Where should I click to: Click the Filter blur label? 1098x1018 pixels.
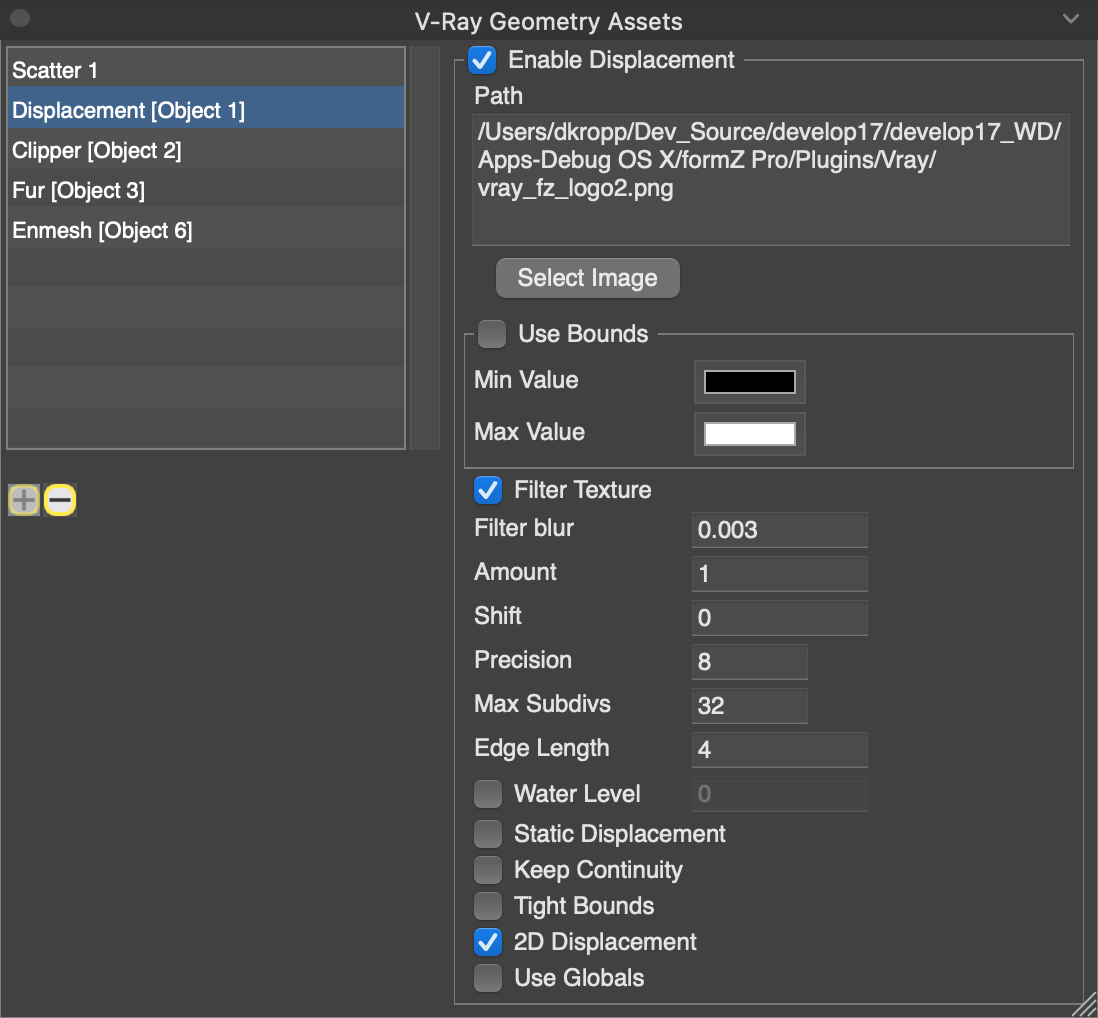point(524,528)
